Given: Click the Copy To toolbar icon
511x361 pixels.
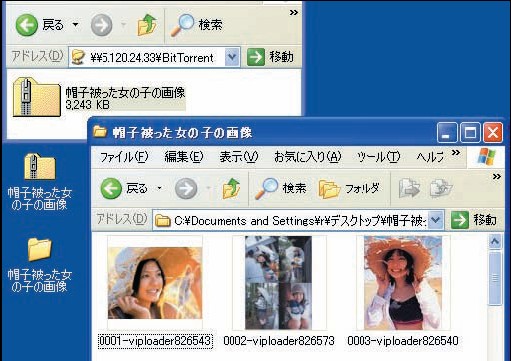Looking at the screenshot, I should [x=441, y=188].
